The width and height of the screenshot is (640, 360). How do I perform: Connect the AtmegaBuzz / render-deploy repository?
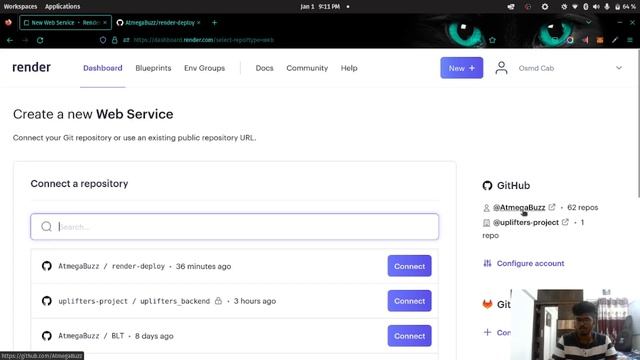tap(409, 266)
